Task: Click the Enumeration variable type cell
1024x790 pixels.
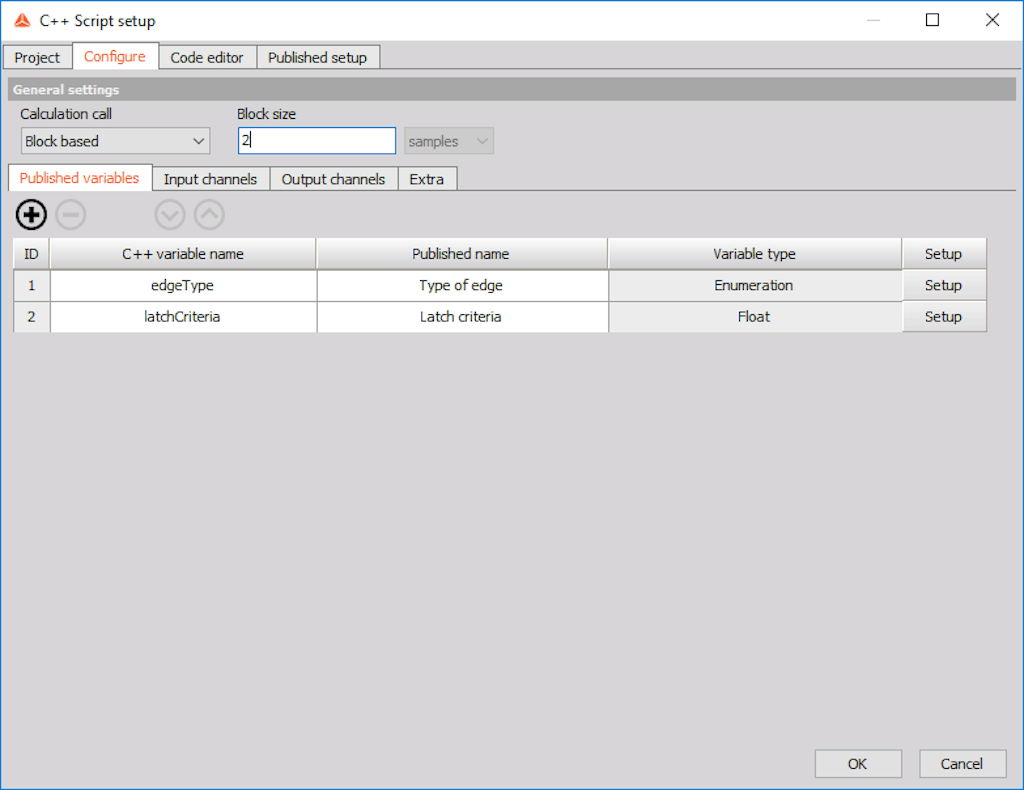Action: (x=754, y=285)
